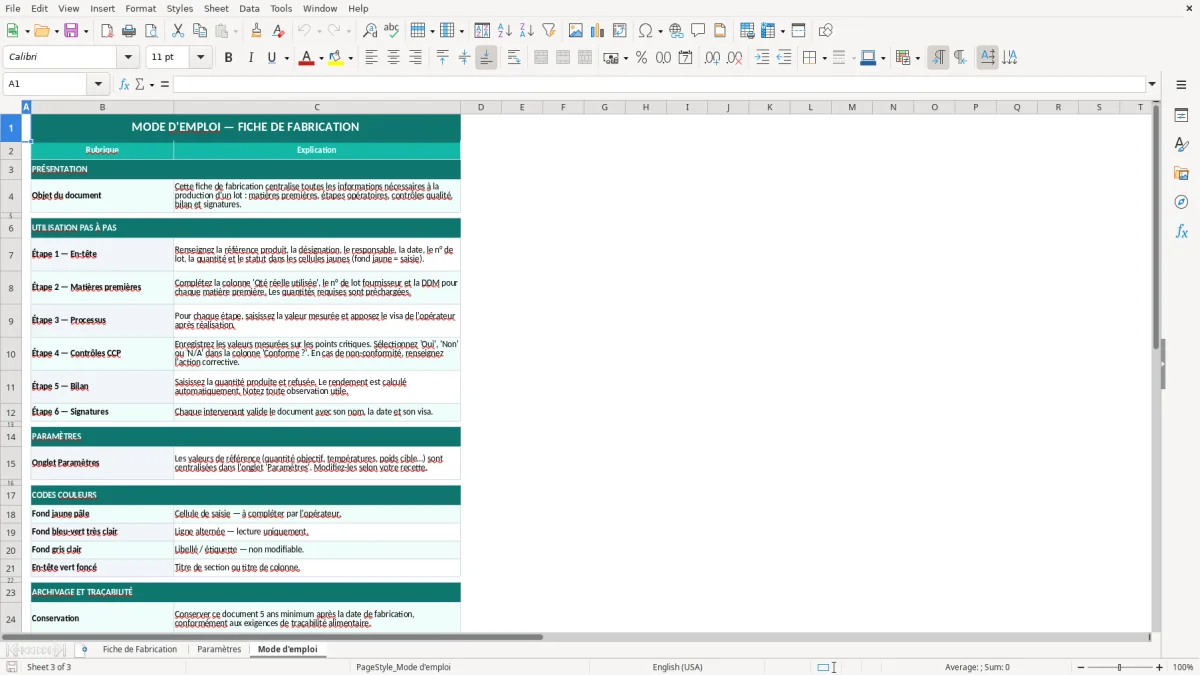Insert a pivot table
The image size is (1200, 675).
[620, 31]
